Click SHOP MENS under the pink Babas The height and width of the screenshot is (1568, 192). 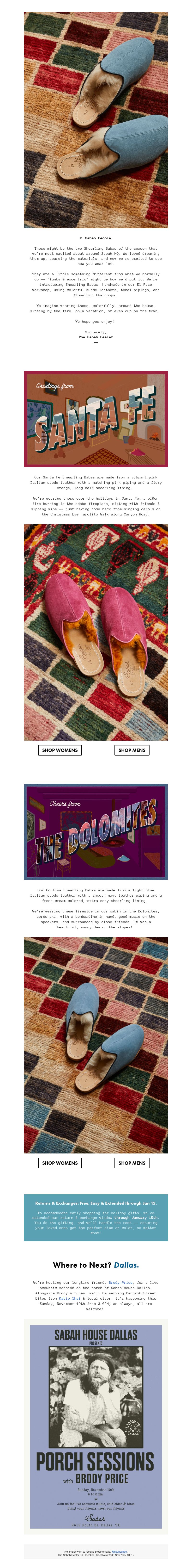pos(132,750)
